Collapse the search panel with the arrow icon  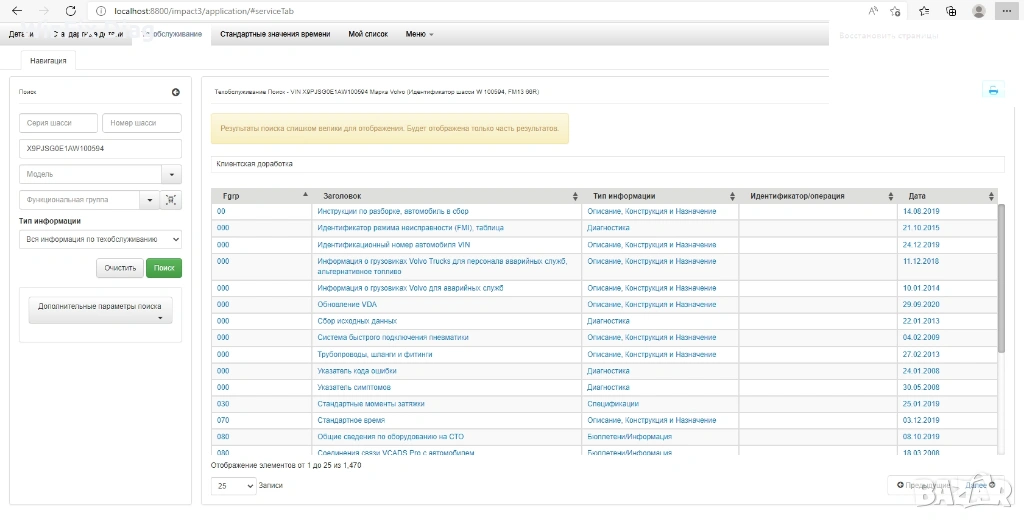click(x=176, y=92)
